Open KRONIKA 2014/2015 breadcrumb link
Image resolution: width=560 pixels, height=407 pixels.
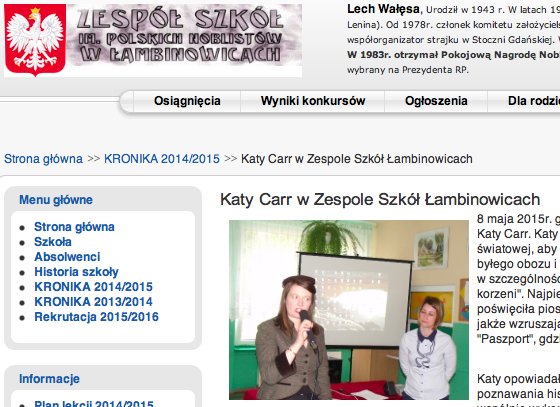pos(162,159)
